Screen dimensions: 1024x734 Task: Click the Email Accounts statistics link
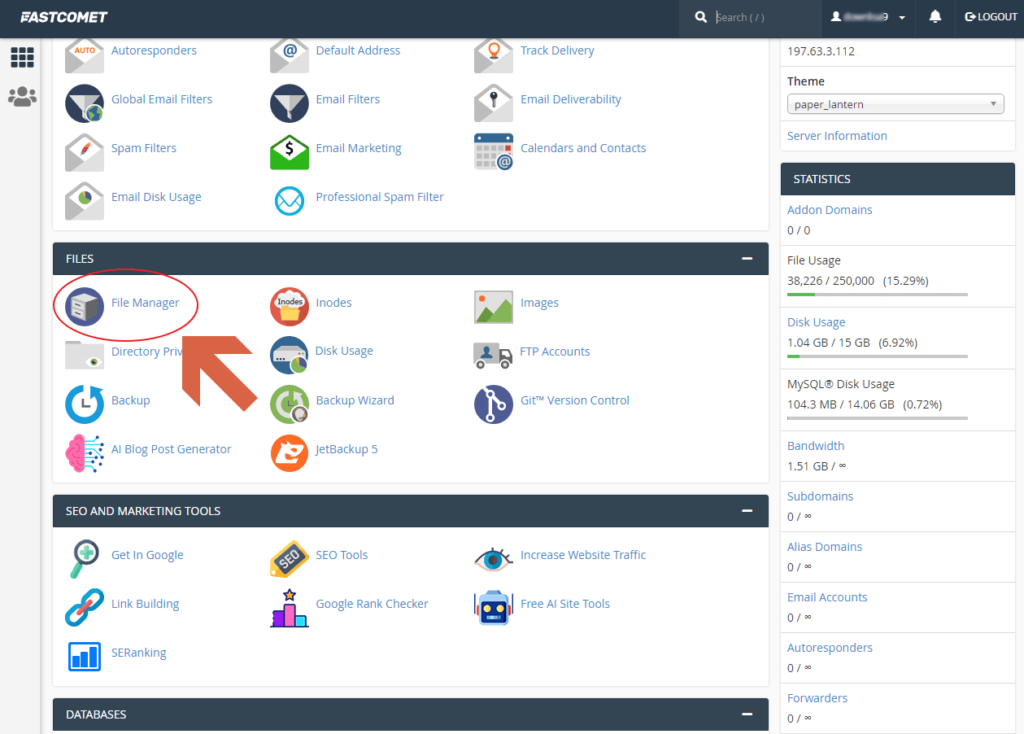pos(827,597)
